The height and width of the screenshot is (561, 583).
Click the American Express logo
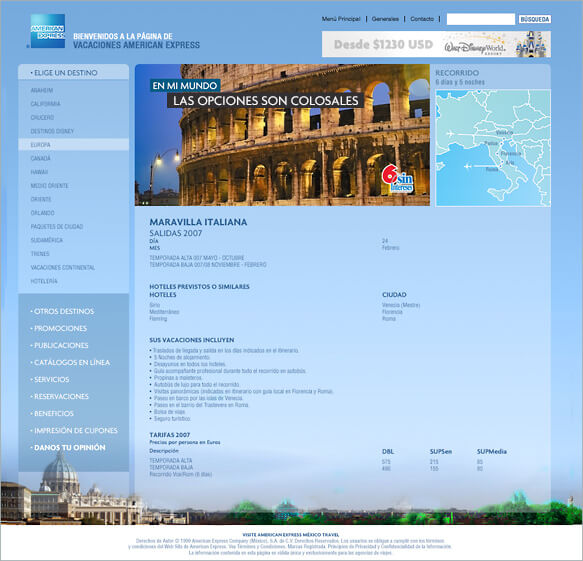[x=48, y=31]
